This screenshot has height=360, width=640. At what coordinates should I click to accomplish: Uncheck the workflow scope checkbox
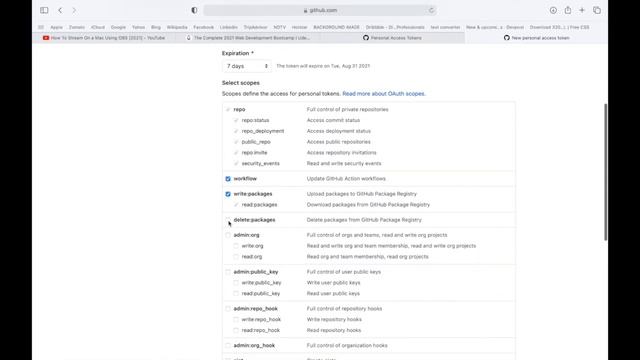228,179
